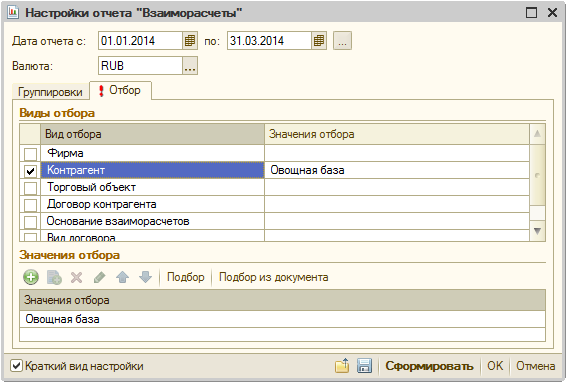Switch to the Группировки tab
Screen dimensions: 566x382
pyautogui.click(x=50, y=92)
